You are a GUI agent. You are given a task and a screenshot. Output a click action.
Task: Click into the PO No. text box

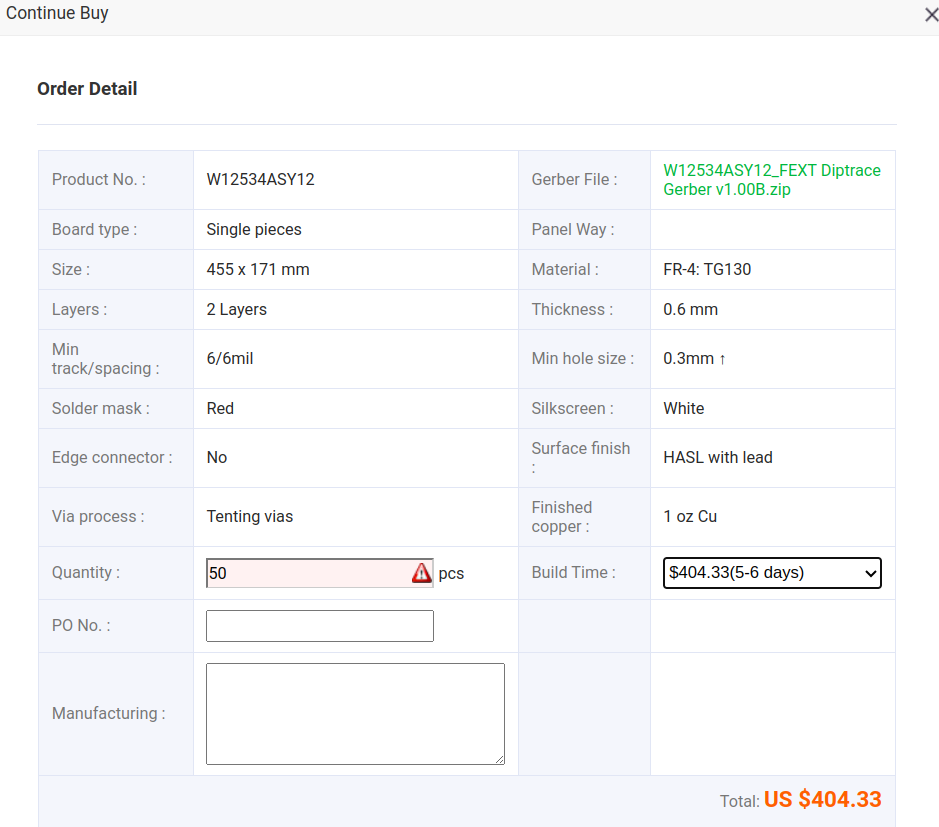pyautogui.click(x=319, y=626)
